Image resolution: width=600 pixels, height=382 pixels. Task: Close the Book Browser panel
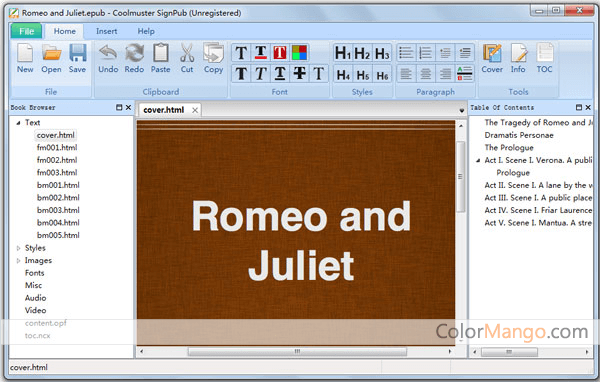[x=128, y=108]
